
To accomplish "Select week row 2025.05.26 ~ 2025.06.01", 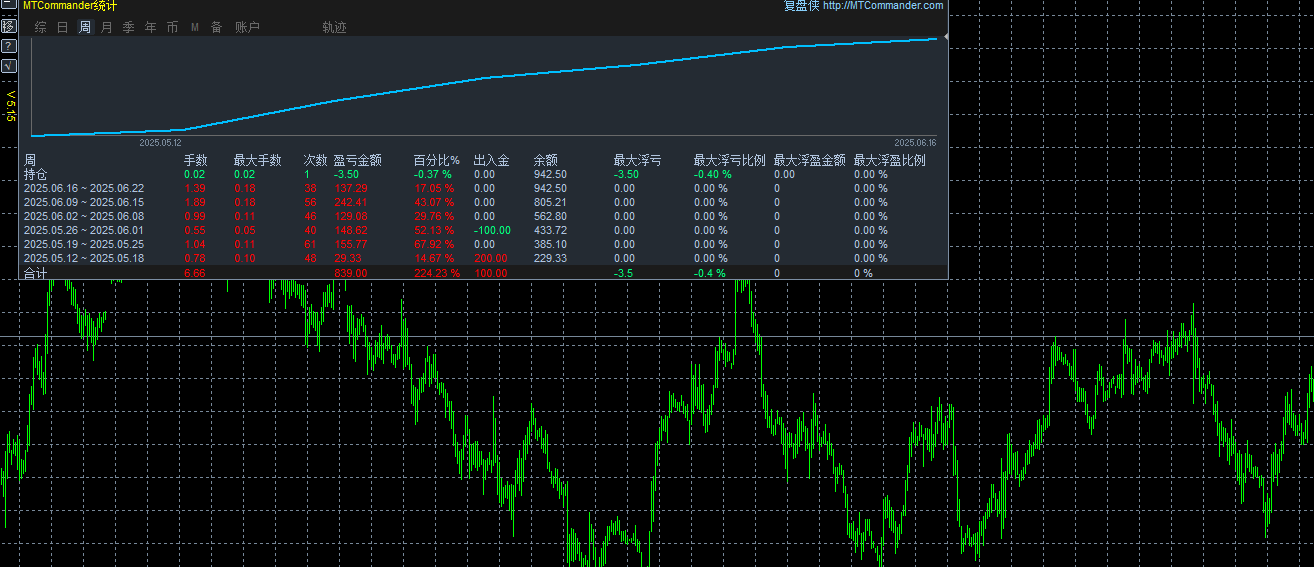I will (83, 230).
